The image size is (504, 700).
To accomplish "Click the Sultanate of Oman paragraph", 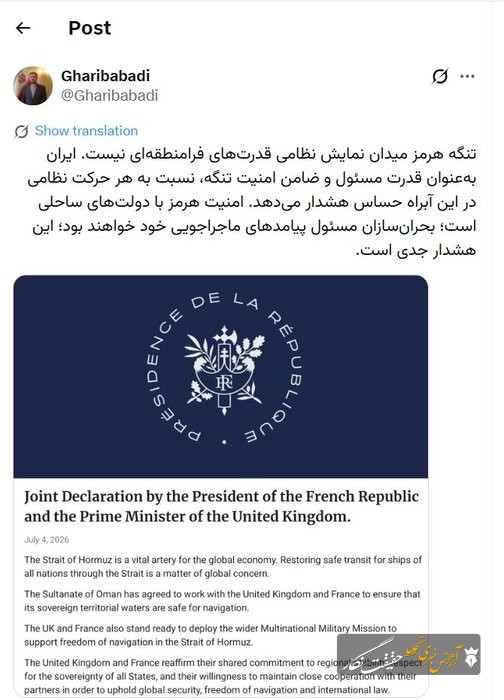I will pos(222,601).
